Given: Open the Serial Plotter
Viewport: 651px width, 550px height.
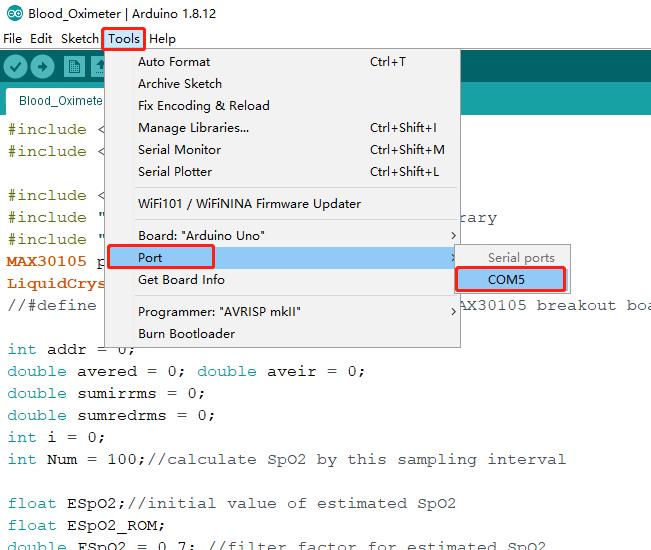Looking at the screenshot, I should tap(175, 172).
